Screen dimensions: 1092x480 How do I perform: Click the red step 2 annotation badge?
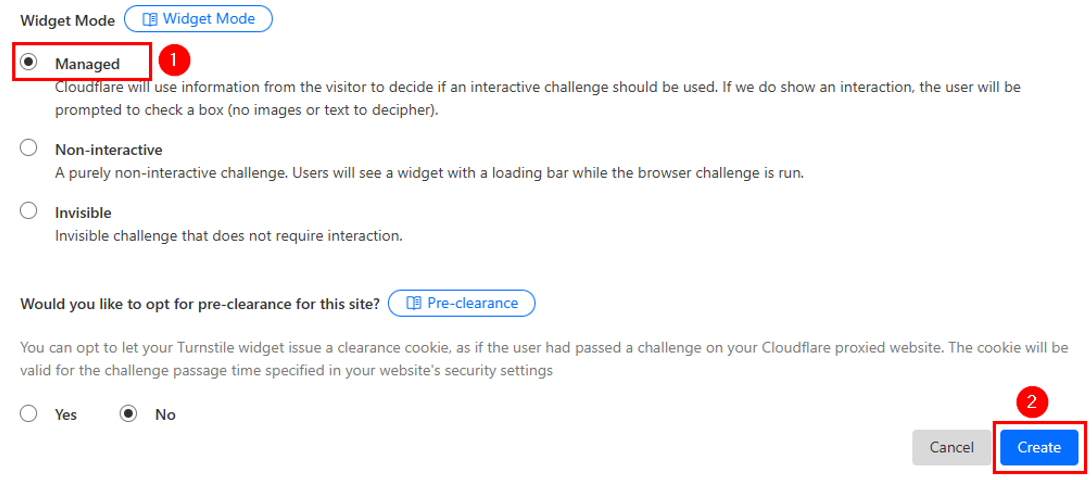(1032, 402)
